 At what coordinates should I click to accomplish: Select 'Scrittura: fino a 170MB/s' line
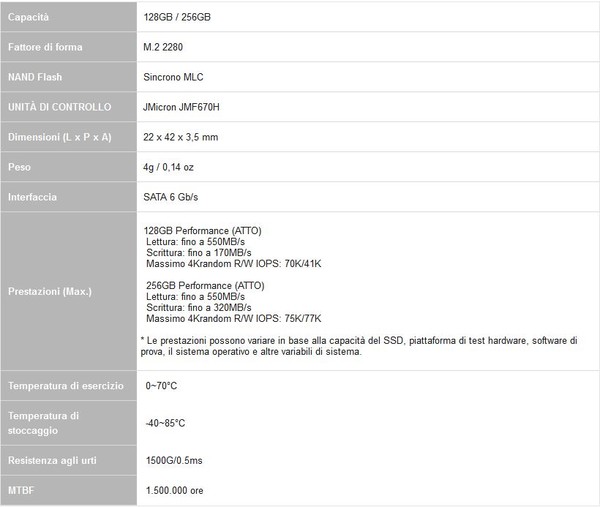point(199,253)
